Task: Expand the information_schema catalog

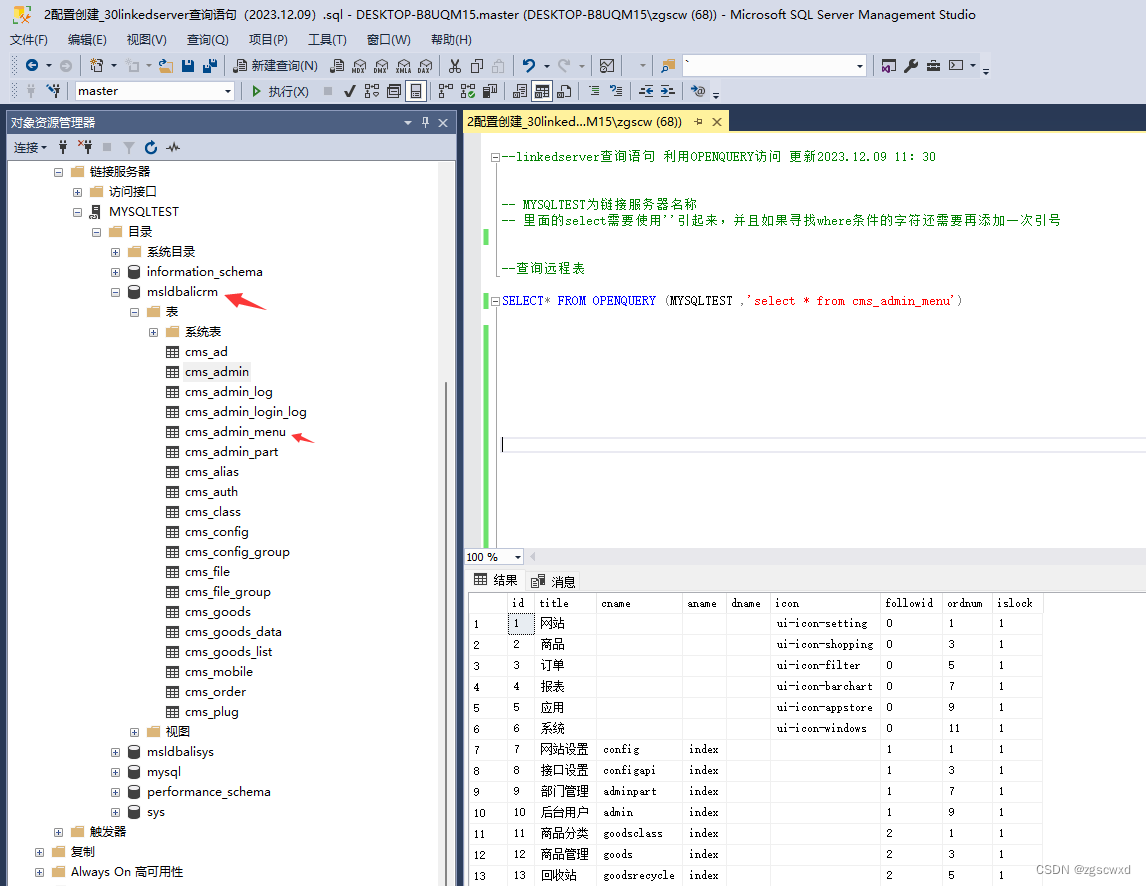Action: 115,273
